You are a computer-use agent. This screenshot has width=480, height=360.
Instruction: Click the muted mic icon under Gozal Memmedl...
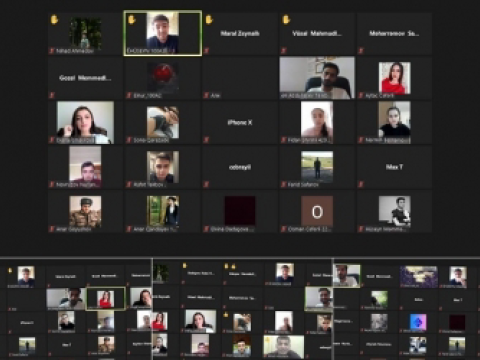point(52,95)
